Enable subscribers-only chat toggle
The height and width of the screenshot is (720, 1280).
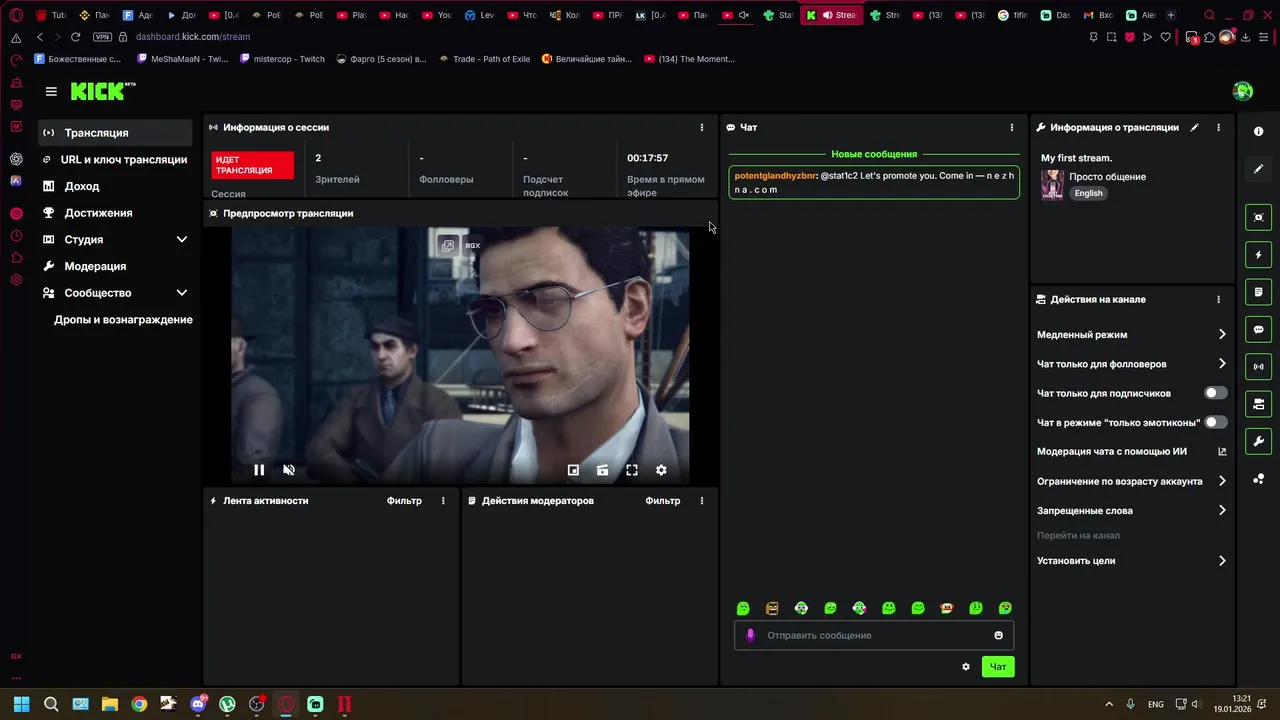click(1216, 393)
